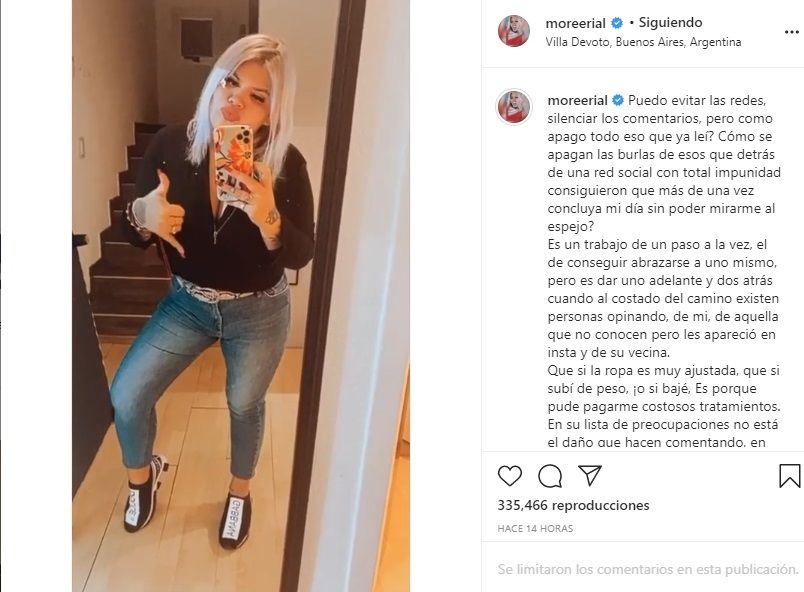Play the mirror selfie video
804x592 pixels.
tap(241, 296)
